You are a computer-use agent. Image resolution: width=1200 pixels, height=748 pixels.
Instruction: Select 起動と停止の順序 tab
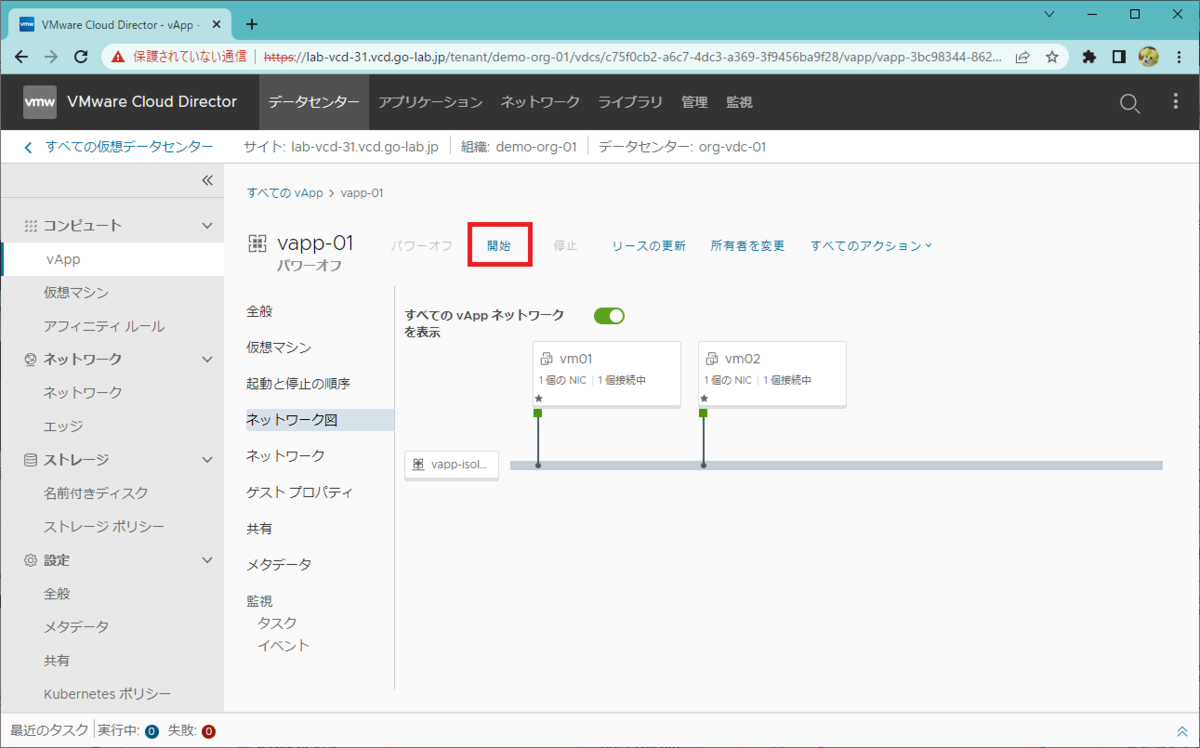298,384
